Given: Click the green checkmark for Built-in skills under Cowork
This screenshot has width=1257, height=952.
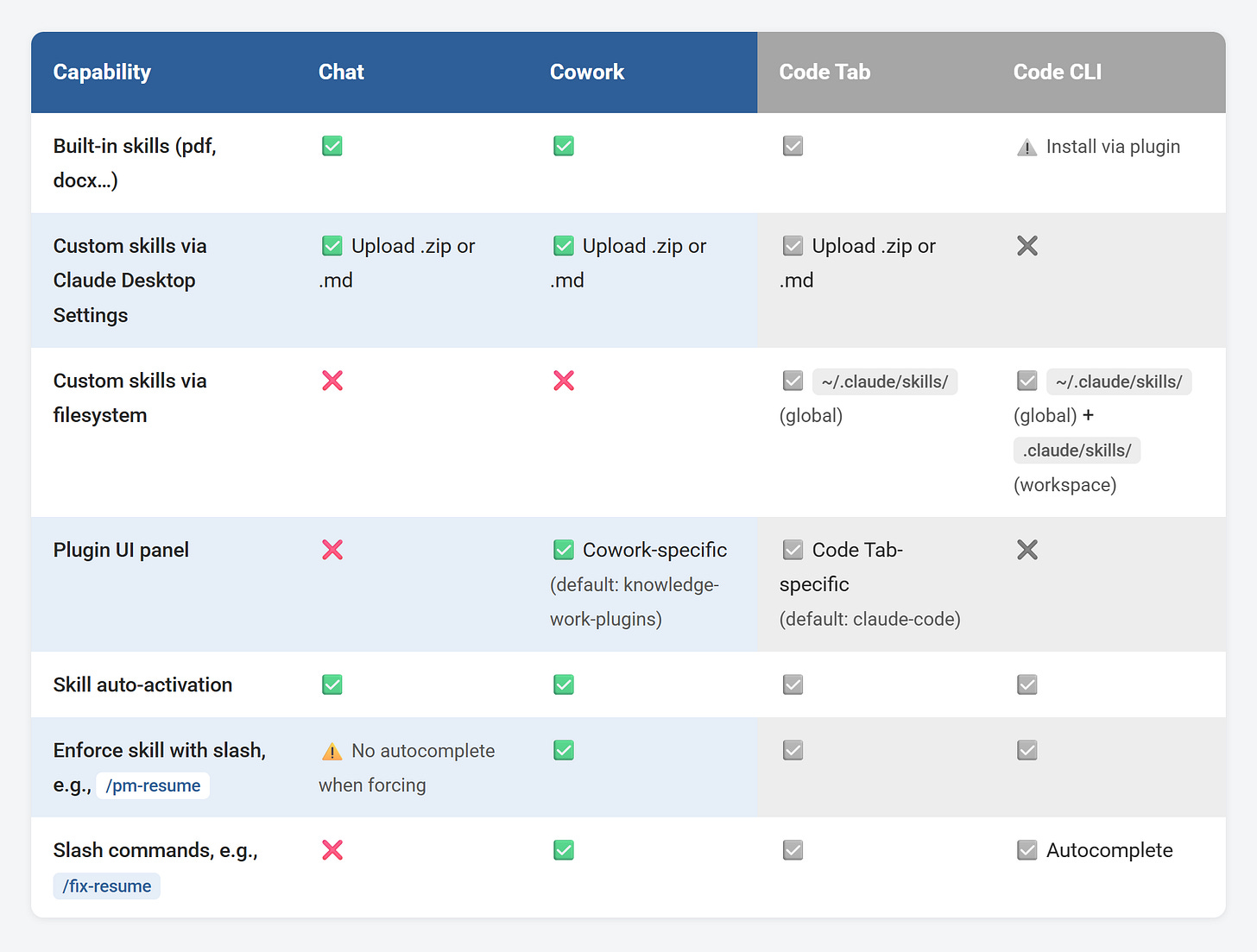Looking at the screenshot, I should click(x=564, y=146).
